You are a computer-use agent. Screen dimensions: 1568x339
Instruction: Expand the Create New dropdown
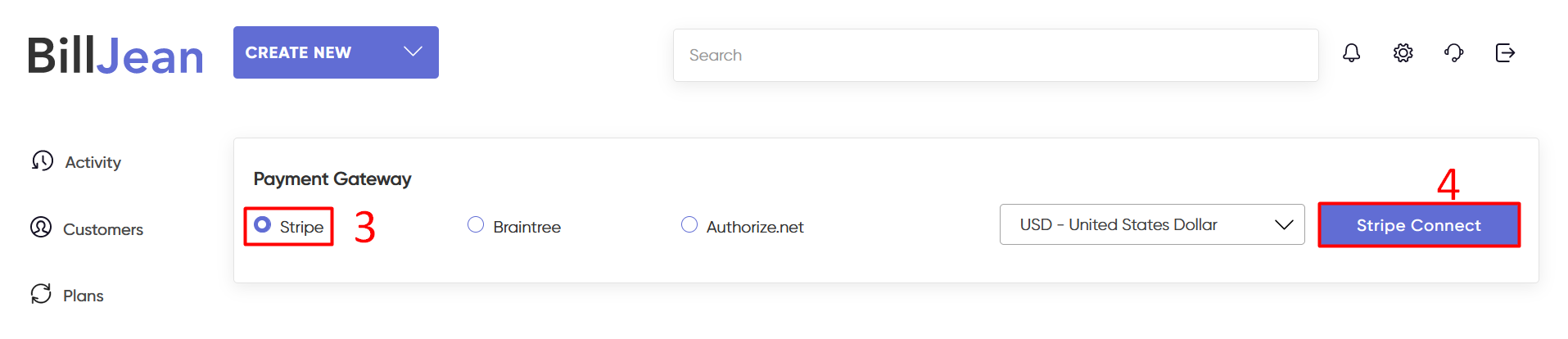pyautogui.click(x=413, y=52)
